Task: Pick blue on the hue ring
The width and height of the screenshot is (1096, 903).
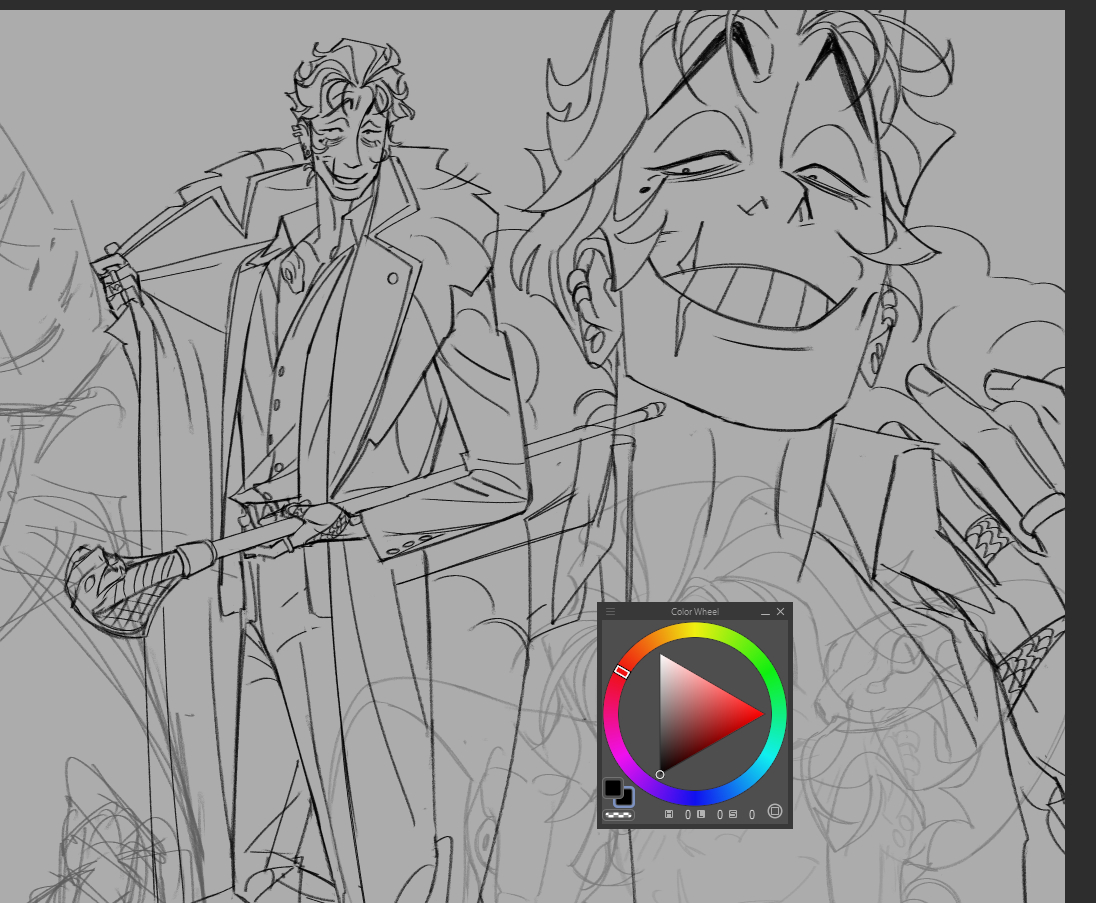Action: (x=695, y=797)
